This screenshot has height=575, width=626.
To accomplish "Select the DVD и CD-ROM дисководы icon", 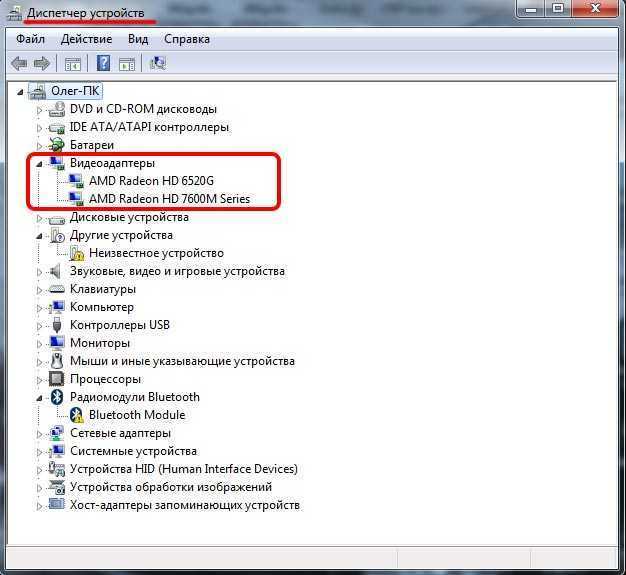I will click(x=56, y=109).
